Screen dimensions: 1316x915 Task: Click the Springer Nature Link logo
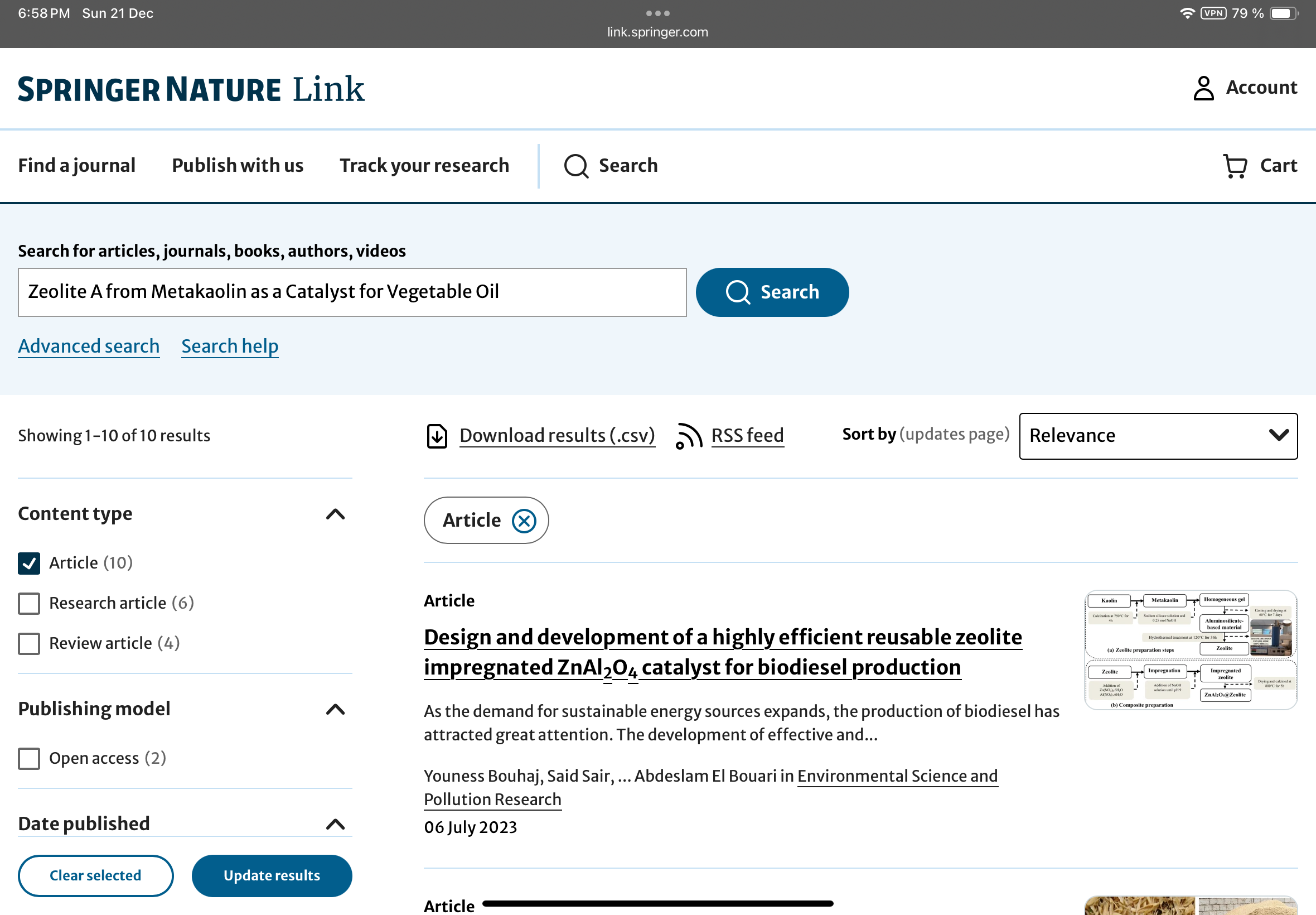[x=191, y=89]
